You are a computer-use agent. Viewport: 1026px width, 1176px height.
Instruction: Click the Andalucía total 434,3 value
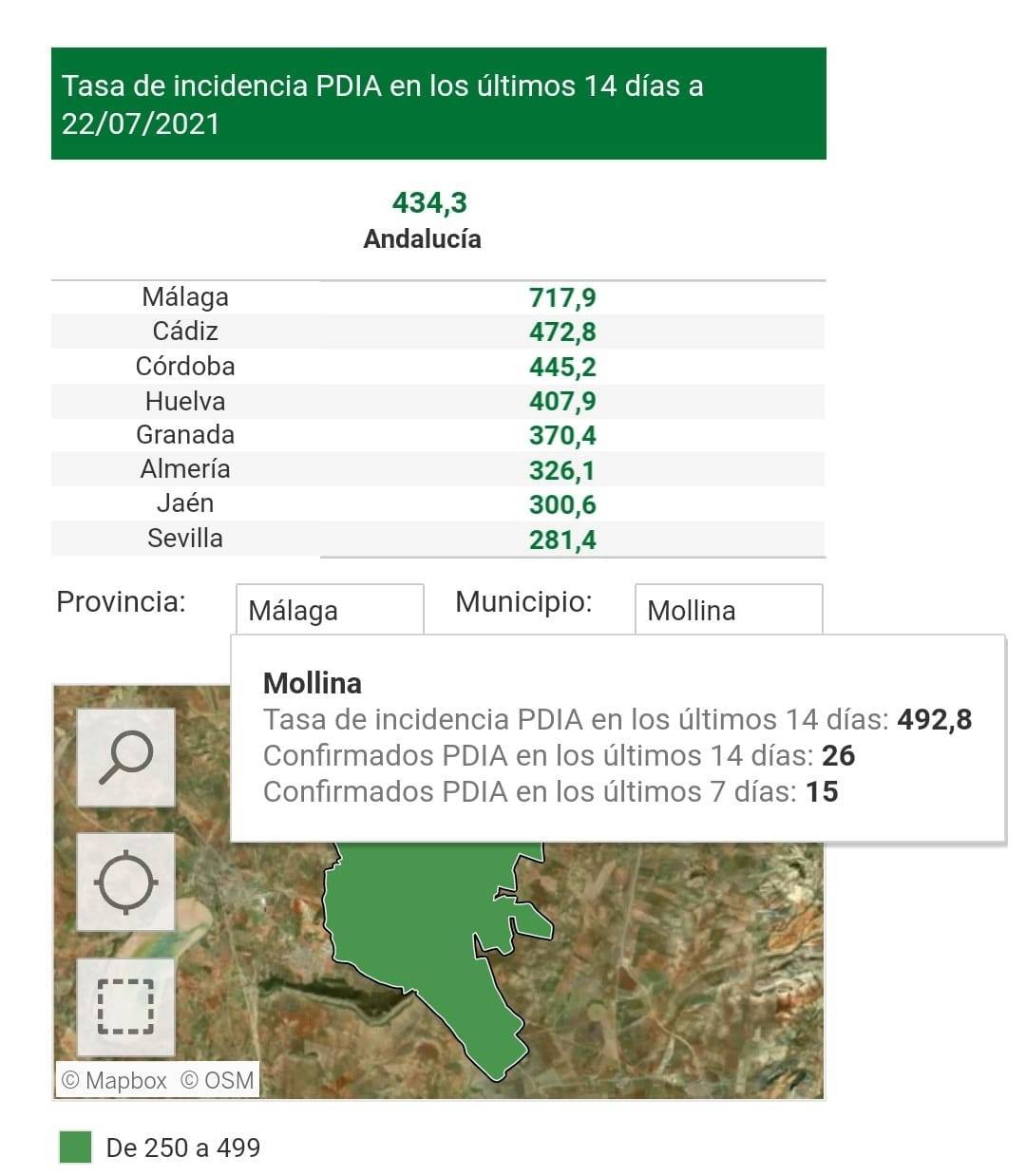coord(429,202)
